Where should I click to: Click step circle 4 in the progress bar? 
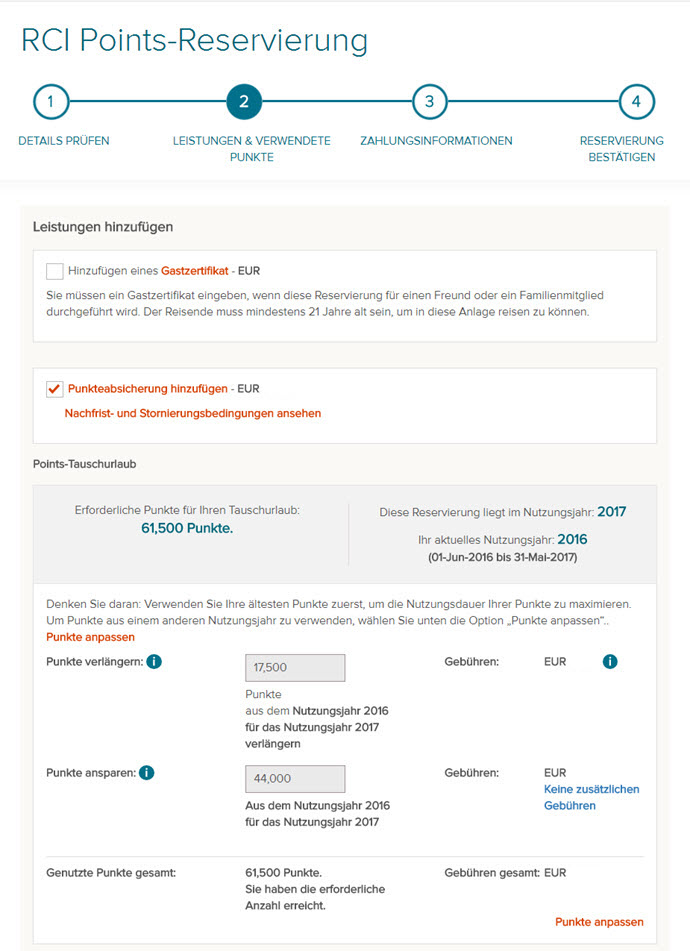(x=637, y=101)
